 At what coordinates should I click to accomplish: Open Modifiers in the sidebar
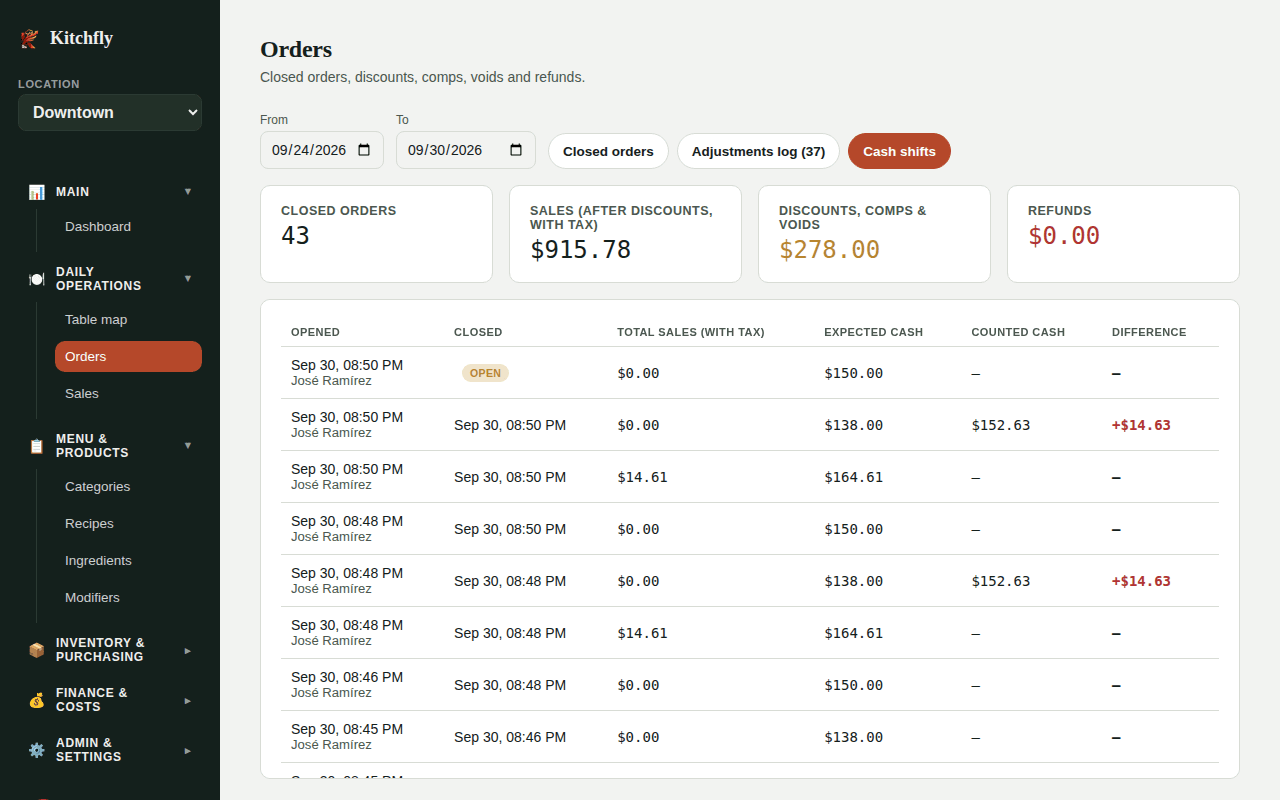point(128,598)
